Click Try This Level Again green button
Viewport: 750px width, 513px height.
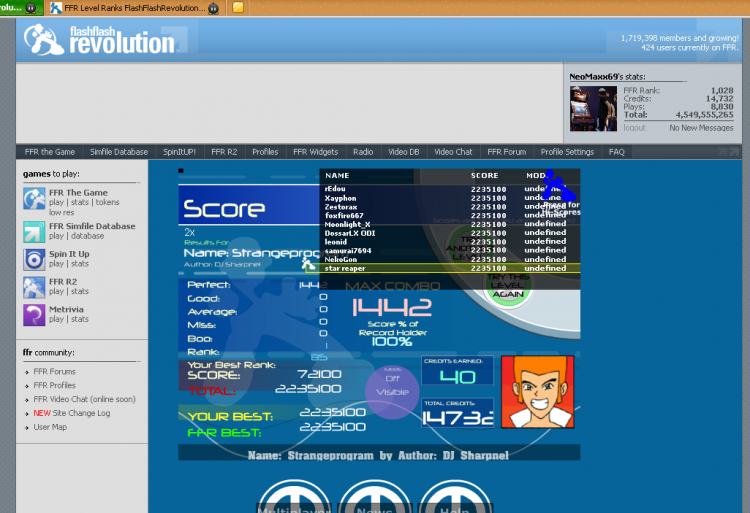508,287
